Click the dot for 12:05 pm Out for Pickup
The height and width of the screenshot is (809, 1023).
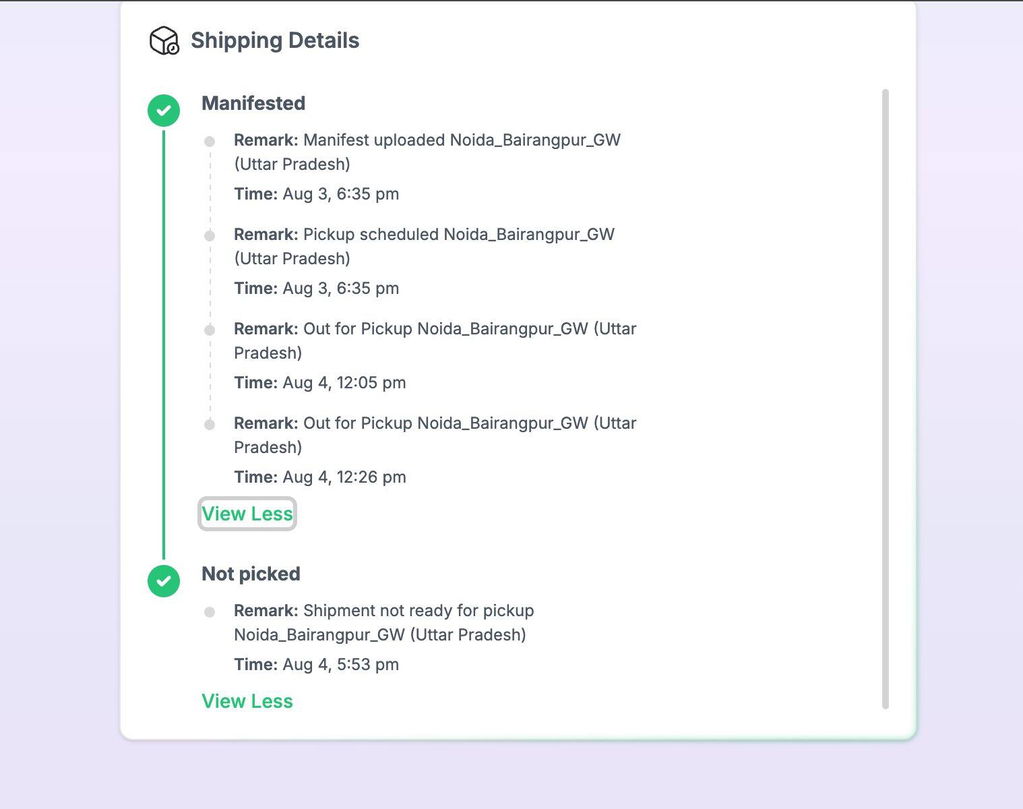point(209,330)
